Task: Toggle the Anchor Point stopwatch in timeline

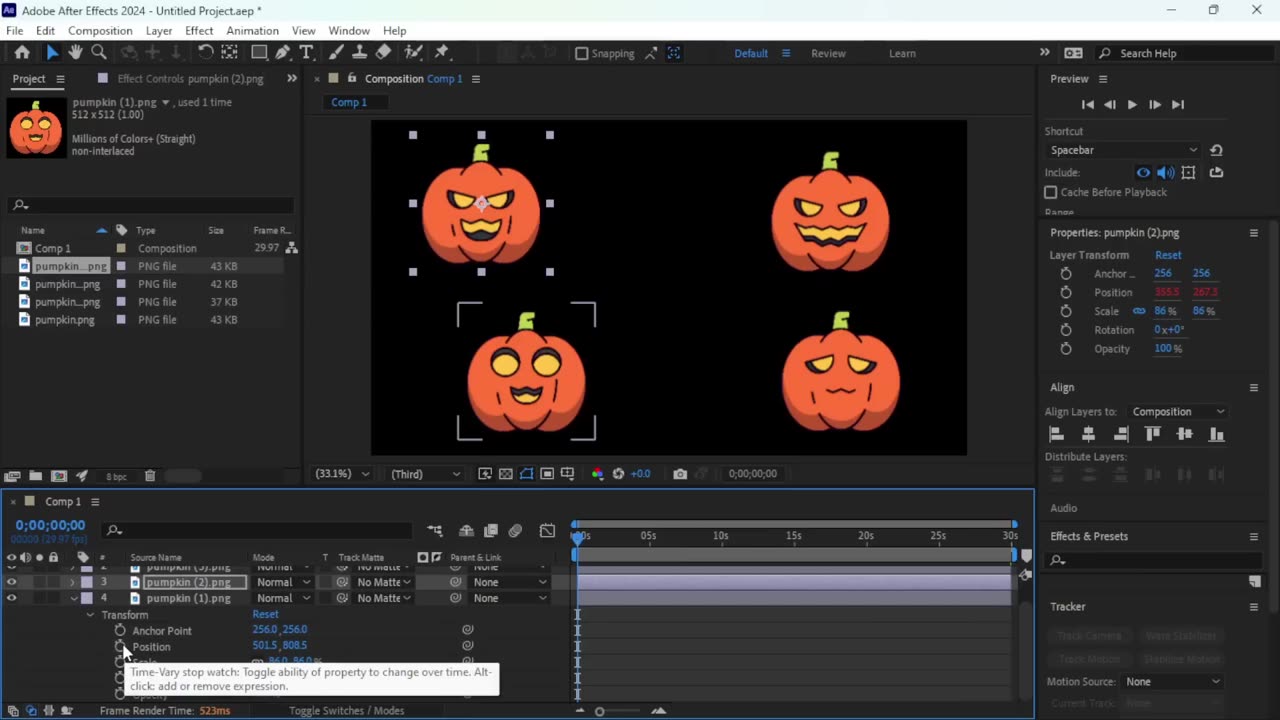Action: tap(120, 631)
